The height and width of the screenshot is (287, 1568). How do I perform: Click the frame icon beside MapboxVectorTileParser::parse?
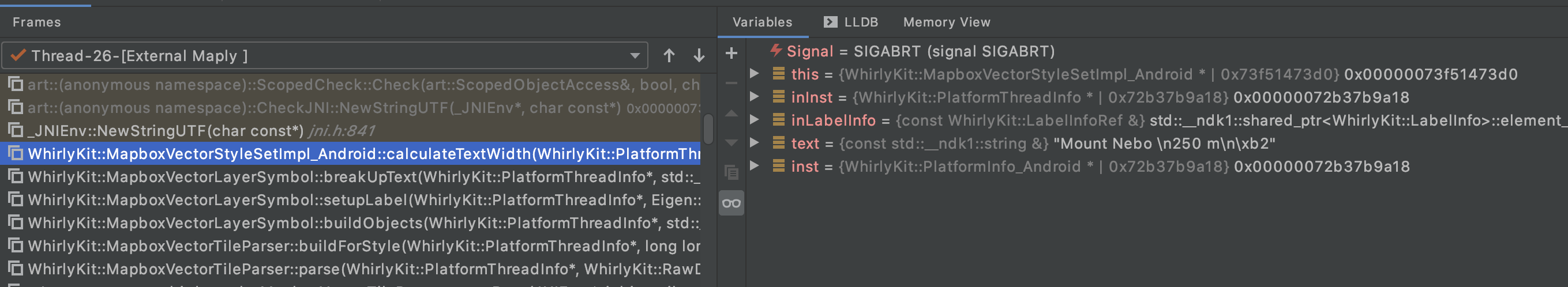(15, 269)
